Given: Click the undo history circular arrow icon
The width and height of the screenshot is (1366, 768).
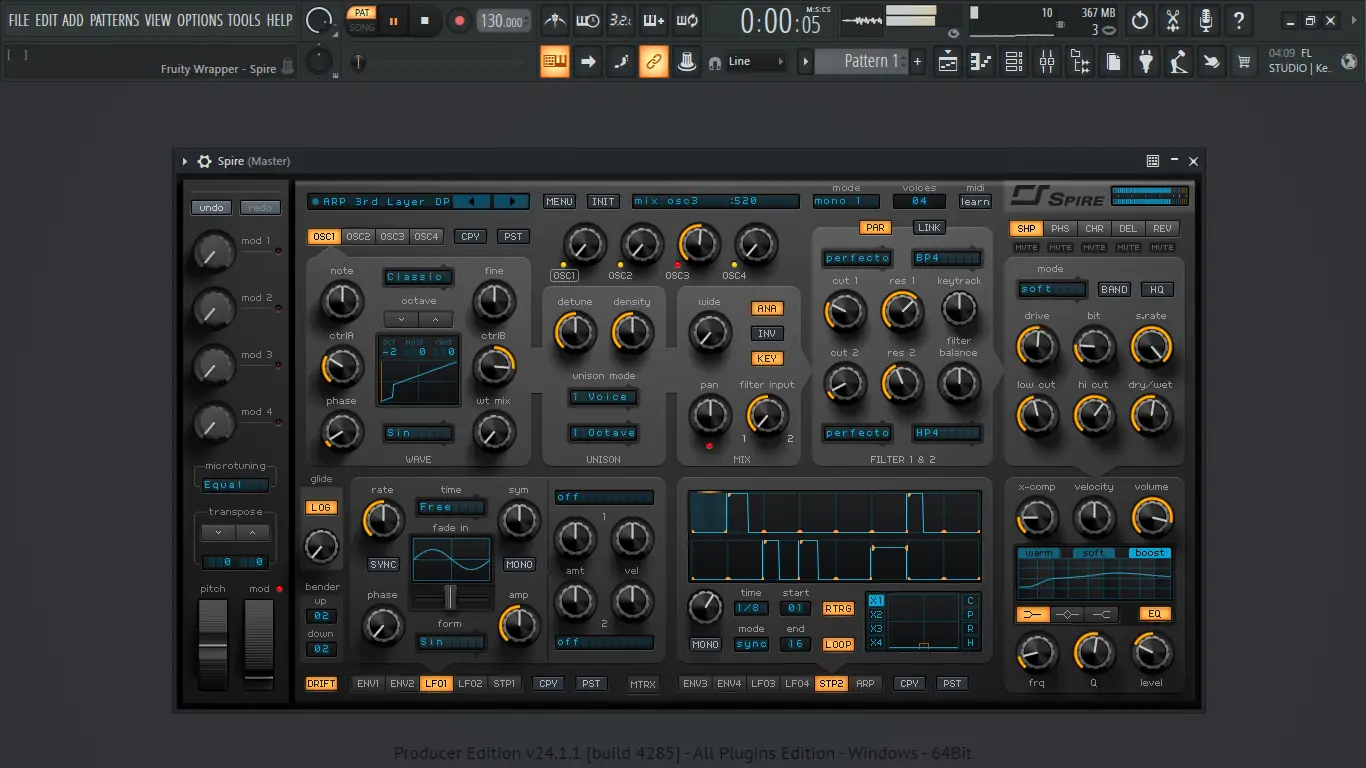Looking at the screenshot, I should tap(1140, 20).
